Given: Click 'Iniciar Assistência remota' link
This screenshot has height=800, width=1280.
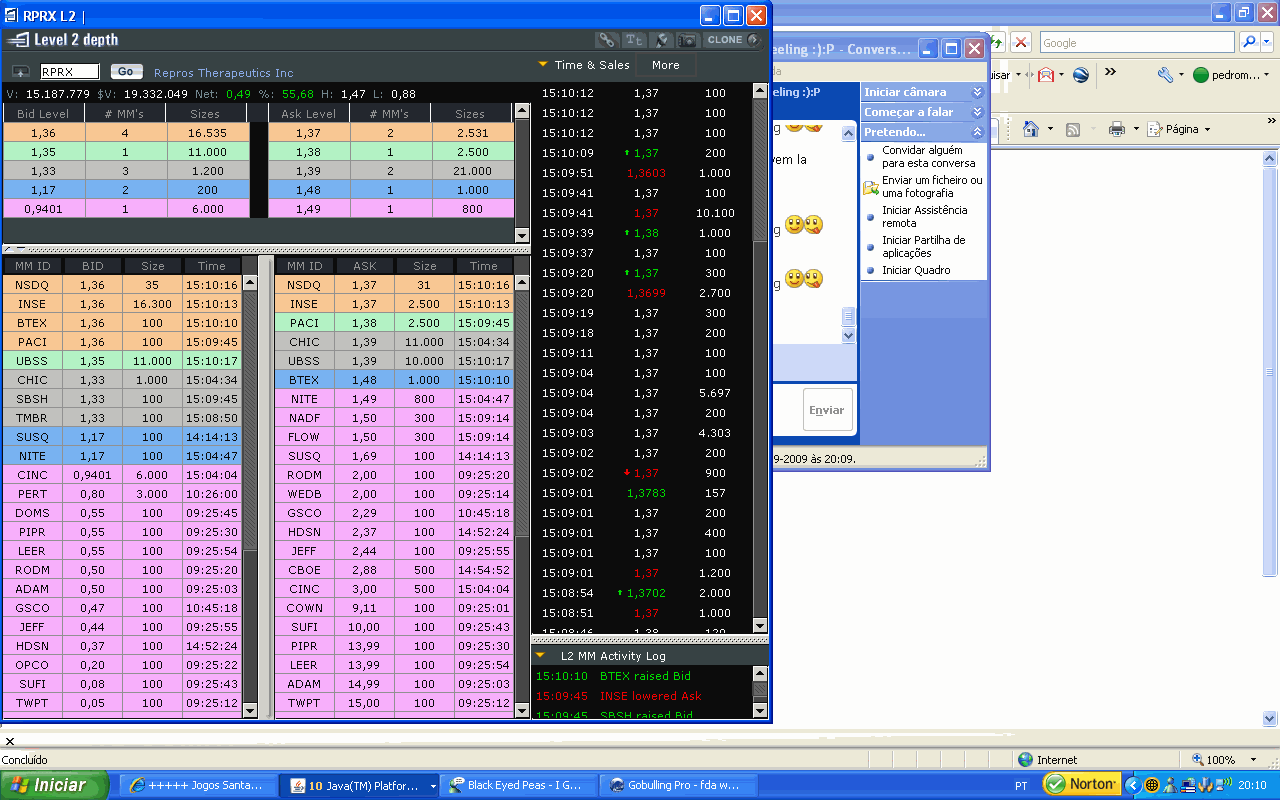Looking at the screenshot, I should pos(925,217).
